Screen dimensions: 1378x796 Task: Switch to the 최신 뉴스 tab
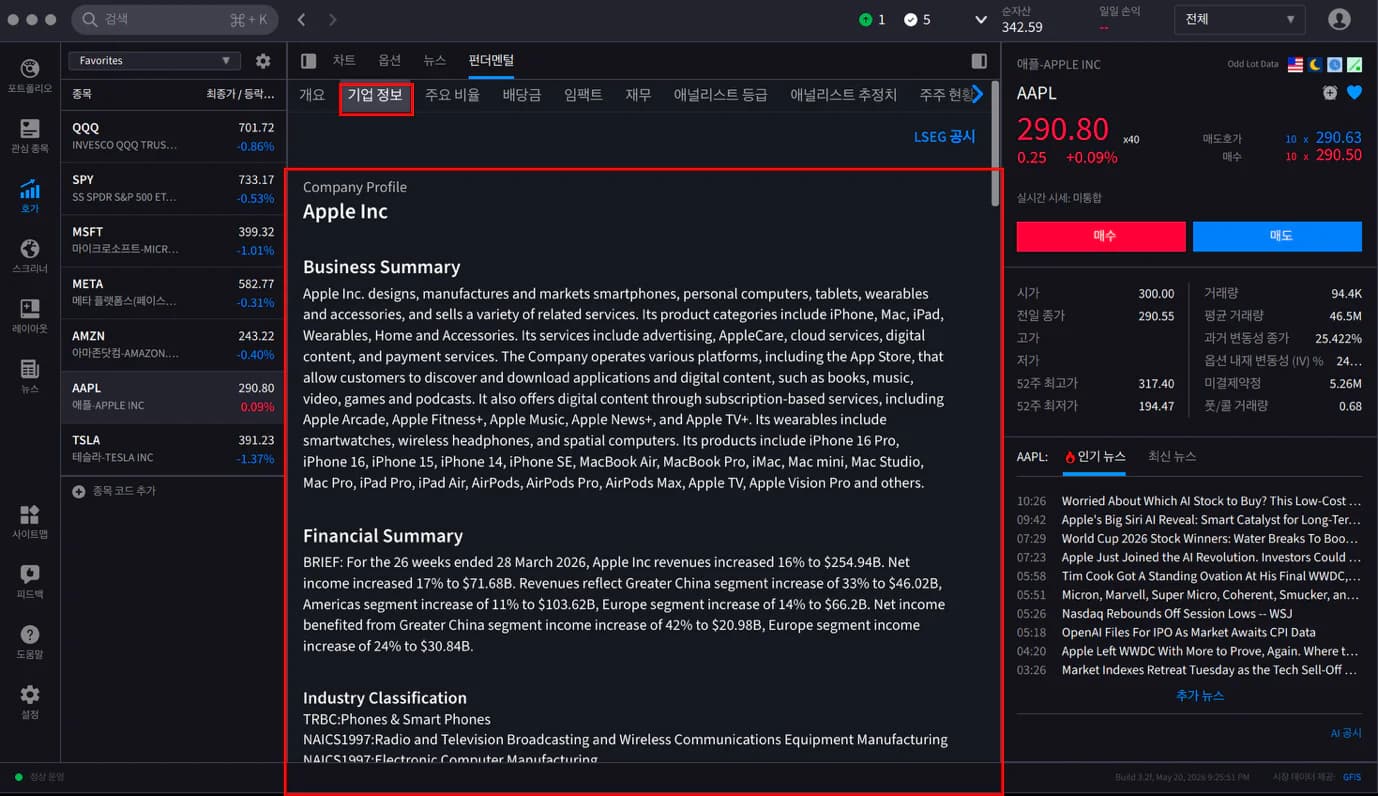click(1172, 457)
